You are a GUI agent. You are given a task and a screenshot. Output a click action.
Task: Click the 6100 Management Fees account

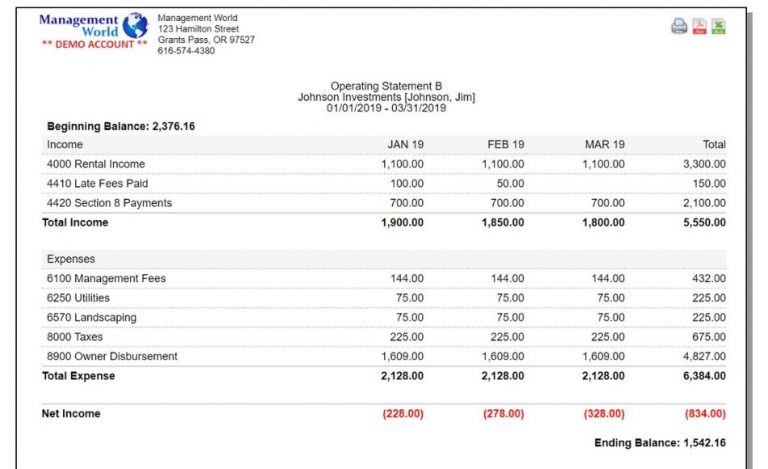pyautogui.click(x=106, y=279)
